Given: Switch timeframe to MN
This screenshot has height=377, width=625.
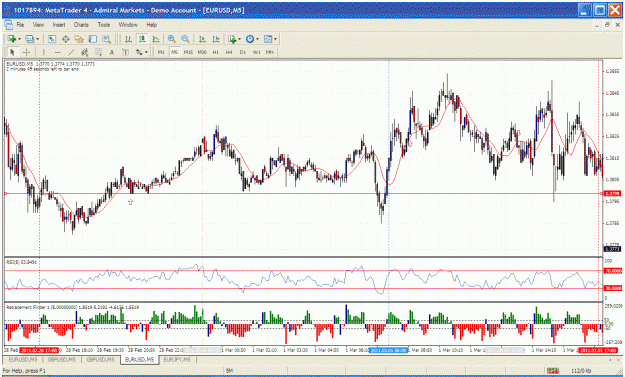Looking at the screenshot, I should click(270, 52).
